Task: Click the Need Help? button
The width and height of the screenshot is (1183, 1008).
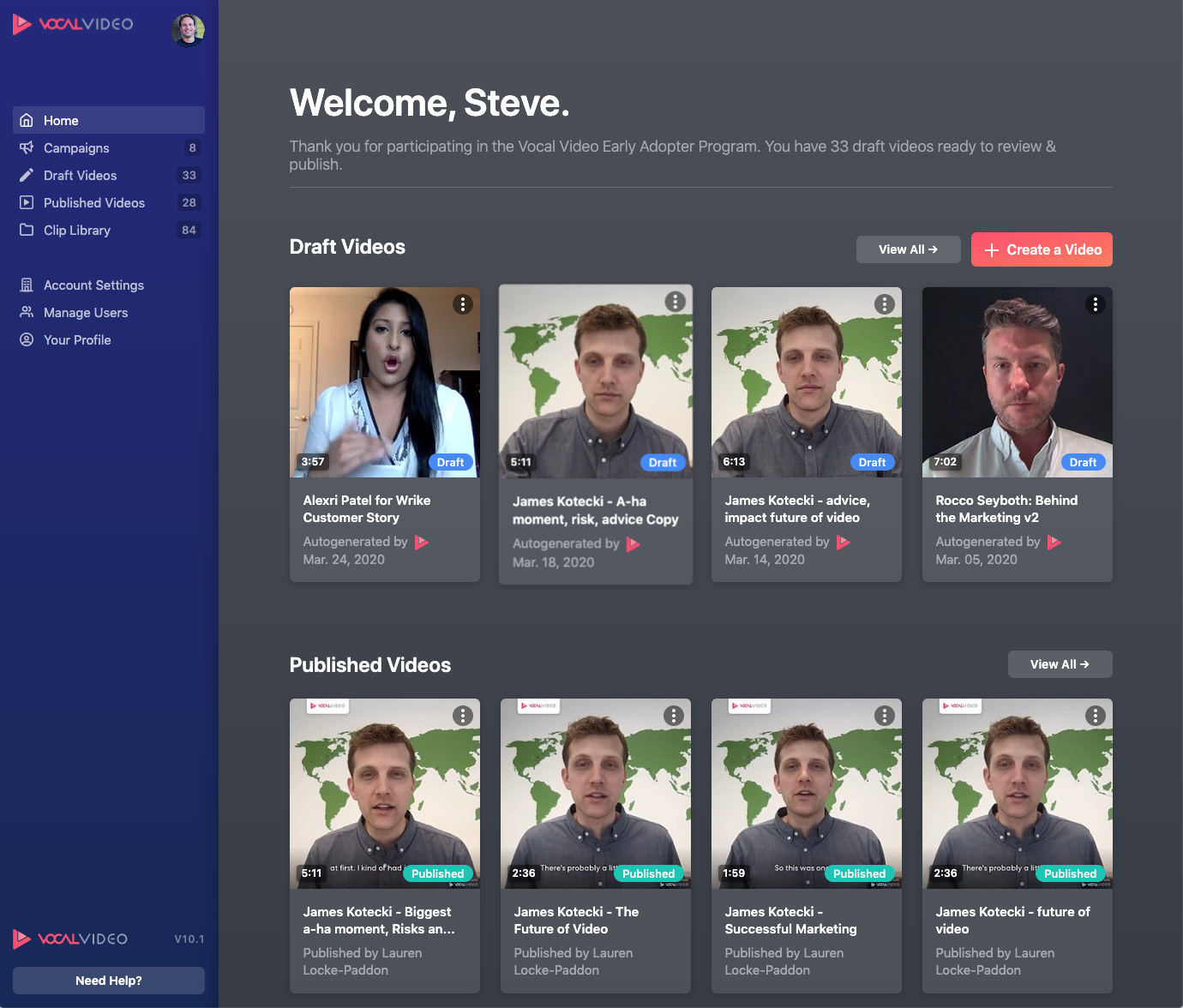Action: pos(109,981)
